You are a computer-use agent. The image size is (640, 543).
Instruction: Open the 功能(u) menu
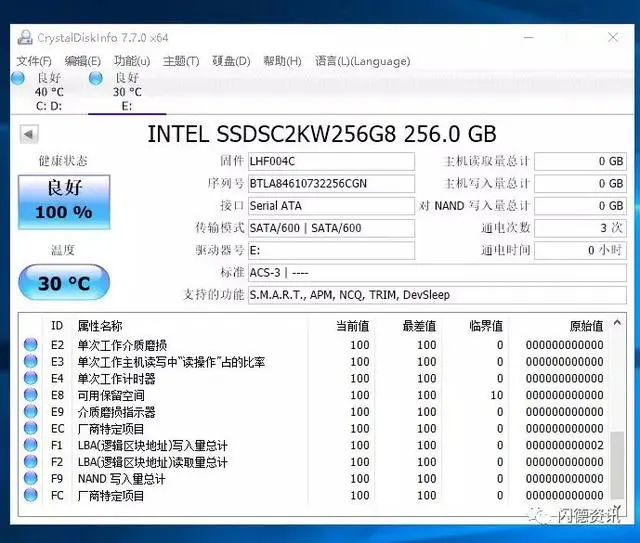pos(132,61)
